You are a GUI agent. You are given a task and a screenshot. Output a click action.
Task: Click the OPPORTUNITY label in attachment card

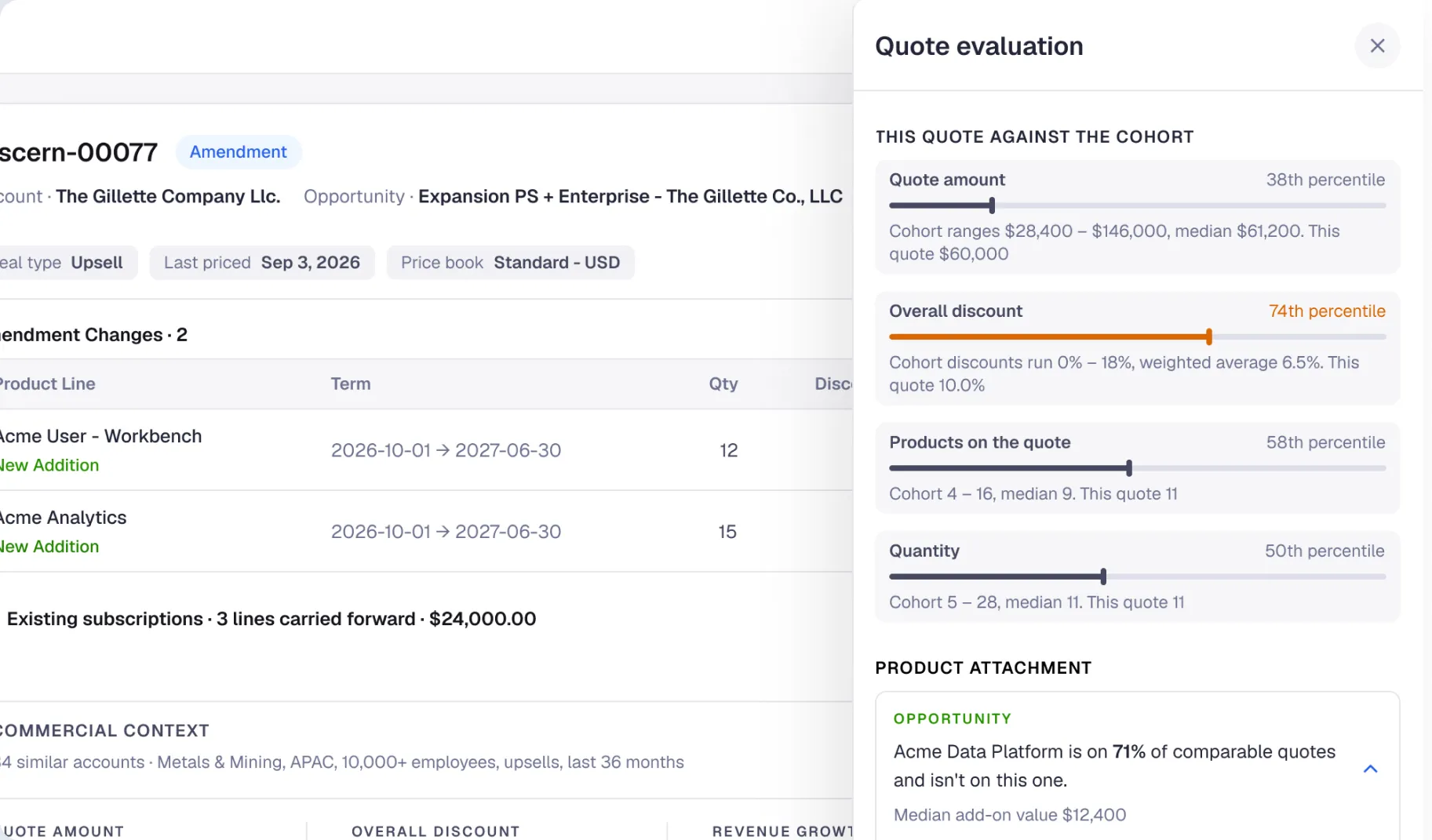click(953, 719)
